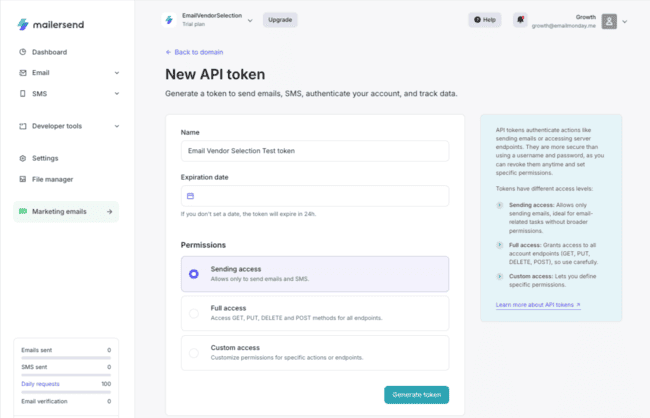Image resolution: width=650 pixels, height=418 pixels.
Task: Select the Custom access radio button
Action: 194,353
